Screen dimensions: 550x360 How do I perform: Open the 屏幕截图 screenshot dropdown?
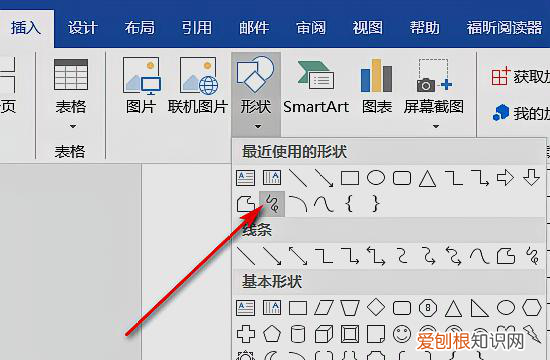tap(434, 93)
